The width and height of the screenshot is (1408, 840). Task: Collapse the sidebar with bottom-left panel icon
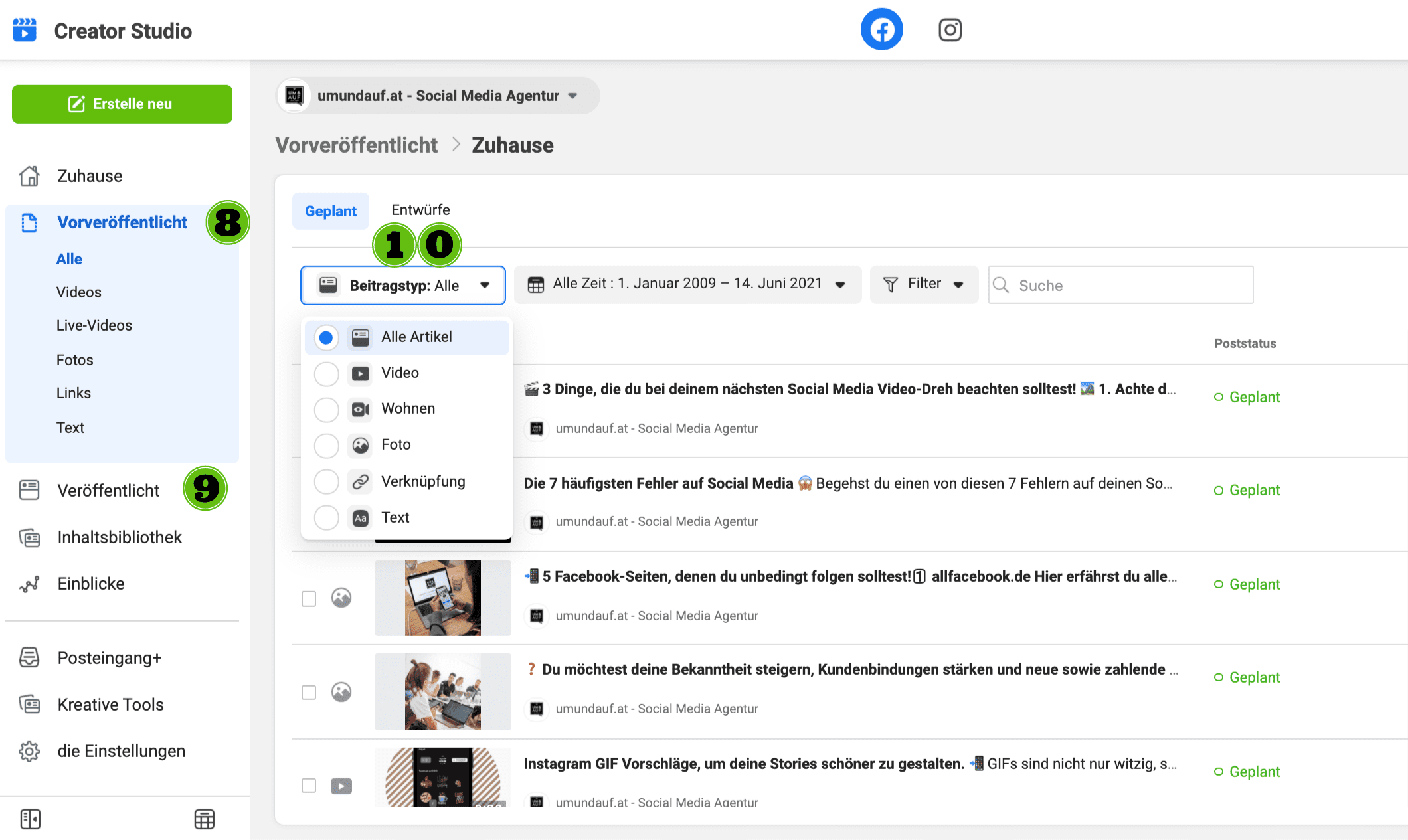tap(31, 819)
